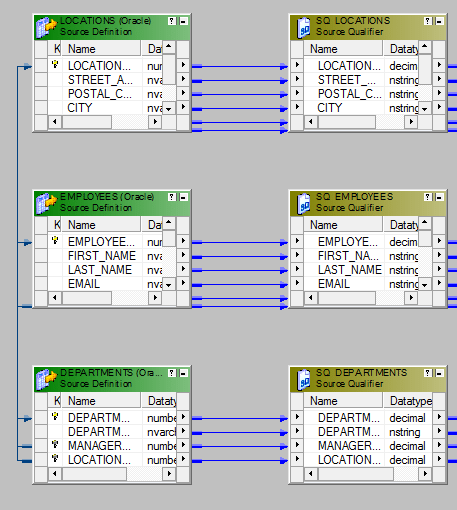Click vertical scroll up arrow in SQ_EMPLOYEES

click(425, 223)
